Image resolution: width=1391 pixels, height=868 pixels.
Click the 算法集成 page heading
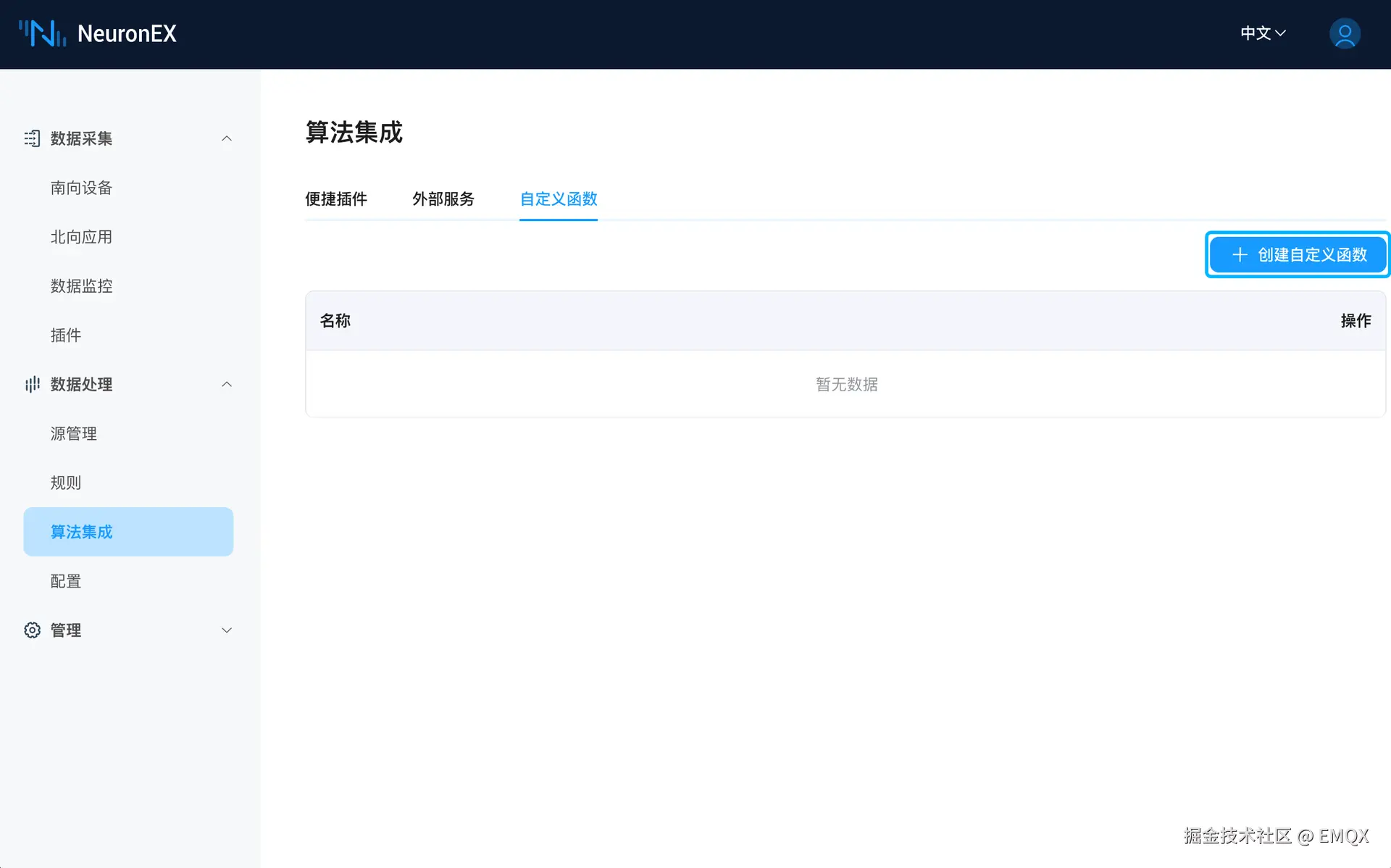point(354,132)
